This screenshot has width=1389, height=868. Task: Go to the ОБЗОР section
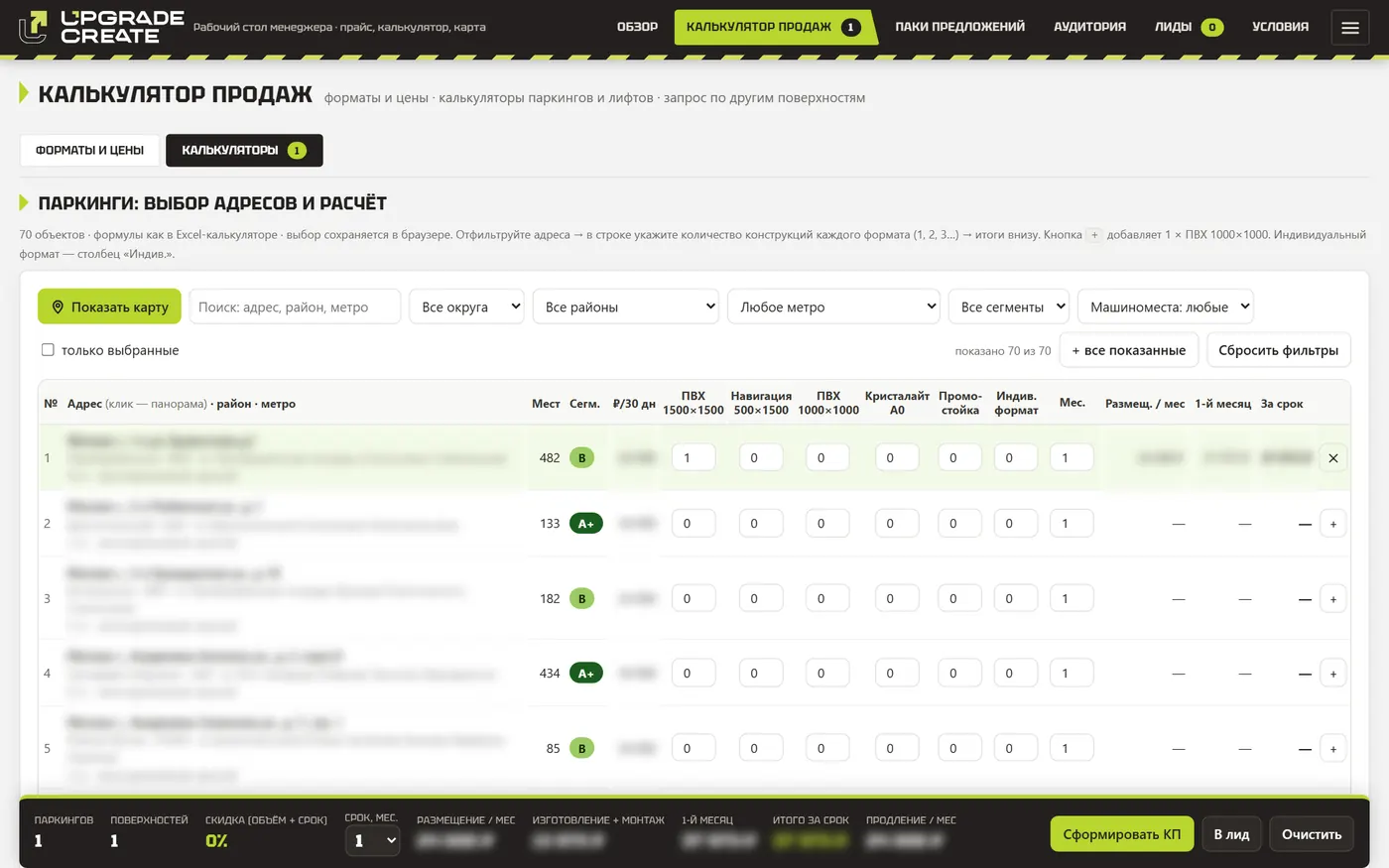[x=637, y=27]
